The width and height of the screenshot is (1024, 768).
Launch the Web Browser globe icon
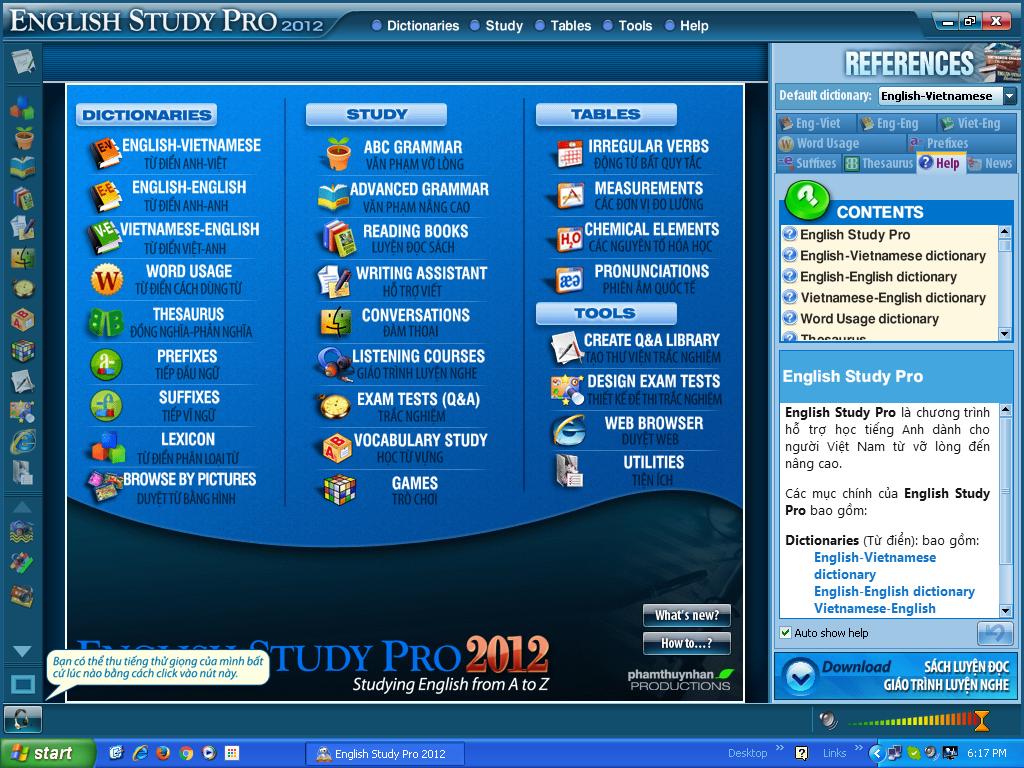tap(568, 430)
